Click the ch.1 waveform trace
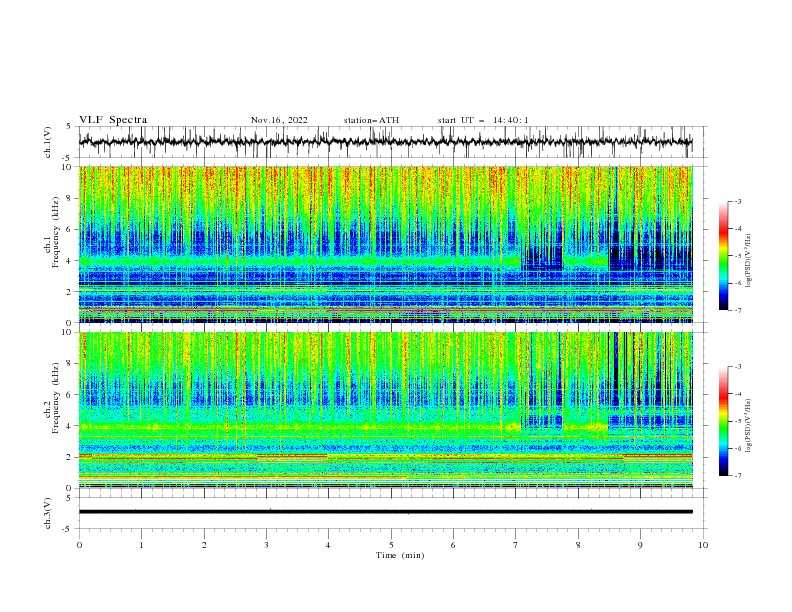The width and height of the screenshot is (792, 612). click(385, 142)
